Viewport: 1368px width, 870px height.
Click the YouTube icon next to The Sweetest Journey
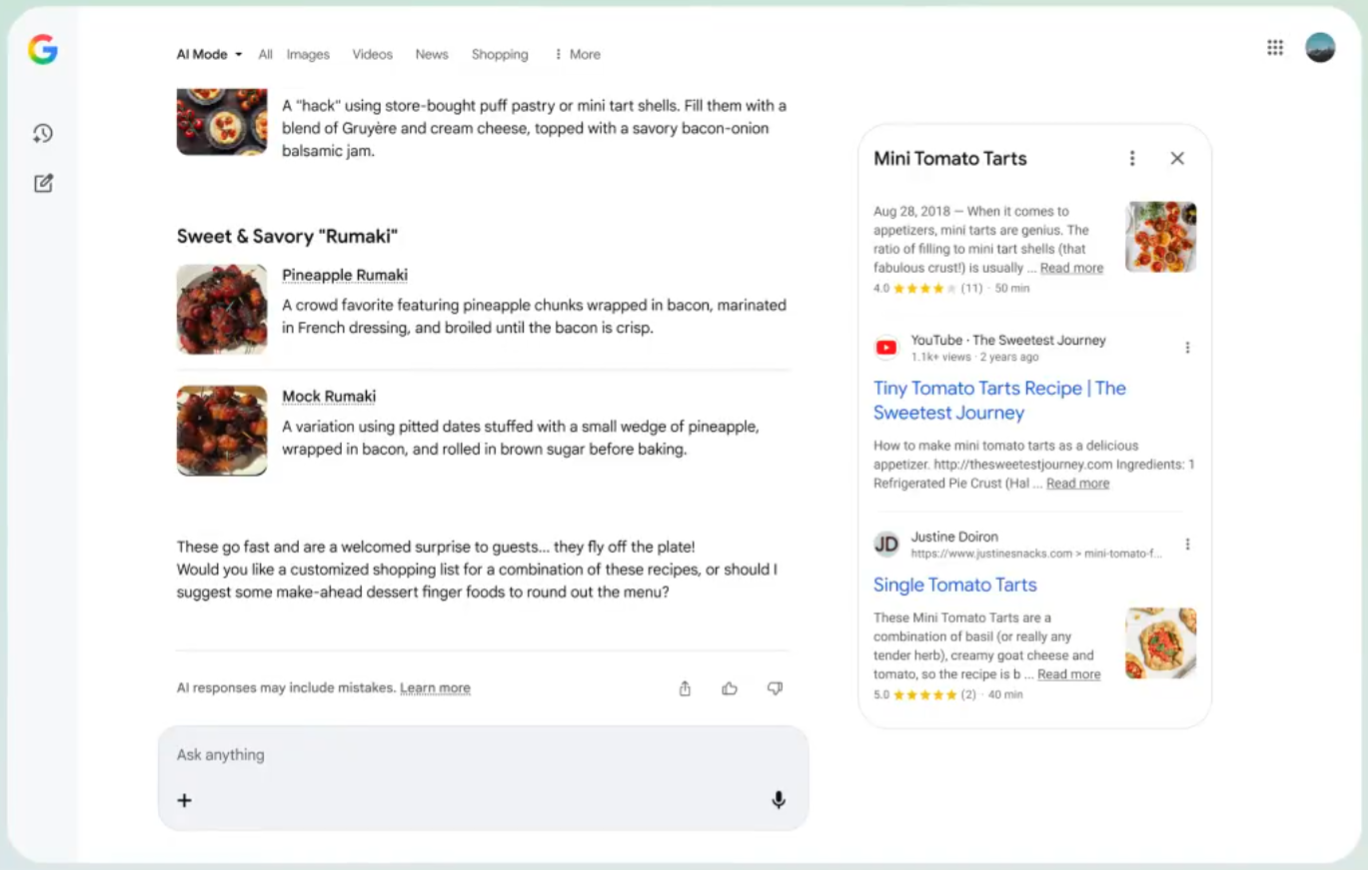[x=886, y=347]
